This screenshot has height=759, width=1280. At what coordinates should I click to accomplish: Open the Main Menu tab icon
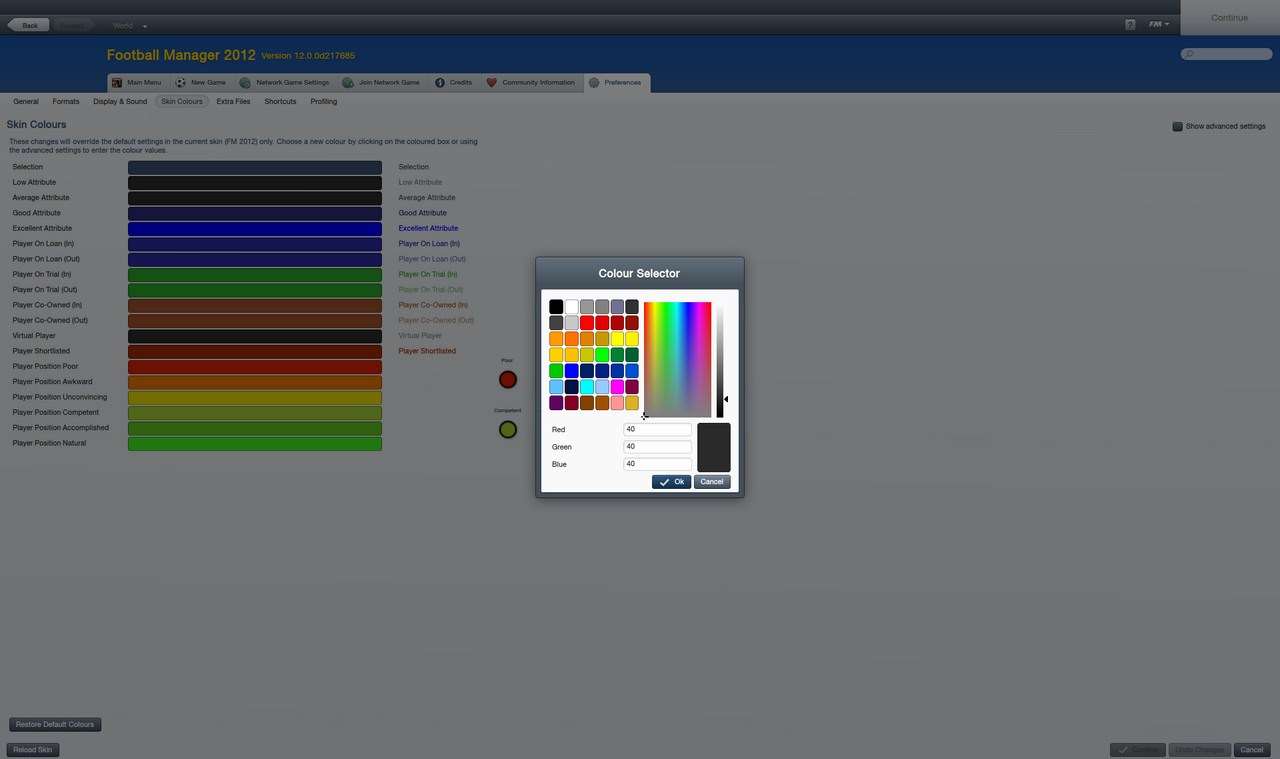[x=117, y=83]
